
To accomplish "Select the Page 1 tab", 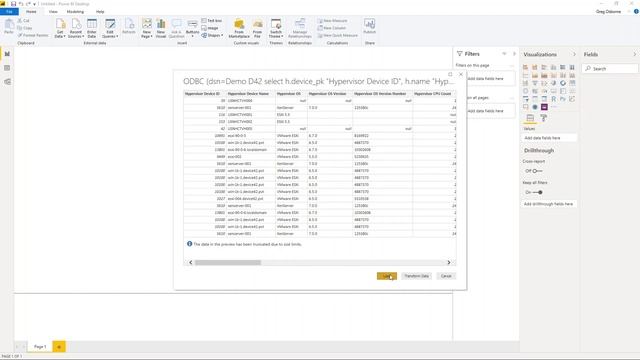I will 40,347.
